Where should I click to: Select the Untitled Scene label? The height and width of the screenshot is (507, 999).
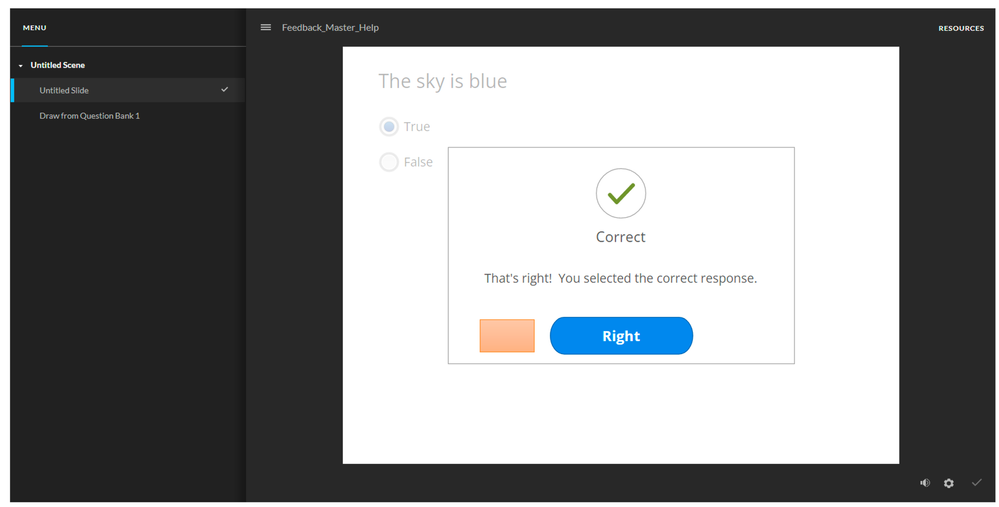(x=58, y=66)
